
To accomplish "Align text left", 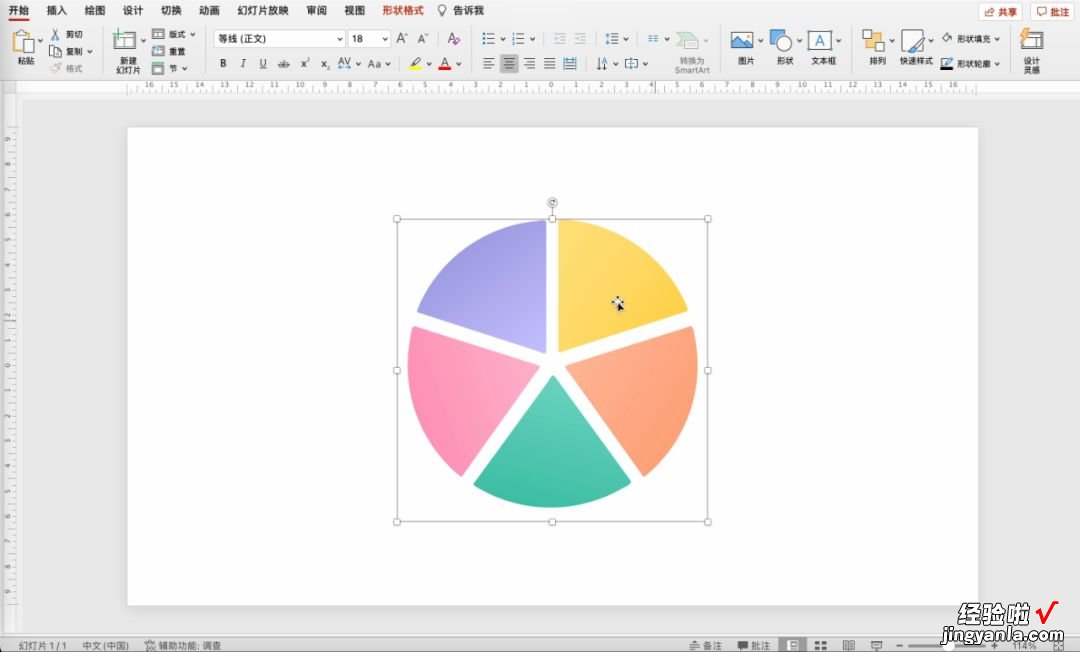I will (x=488, y=64).
